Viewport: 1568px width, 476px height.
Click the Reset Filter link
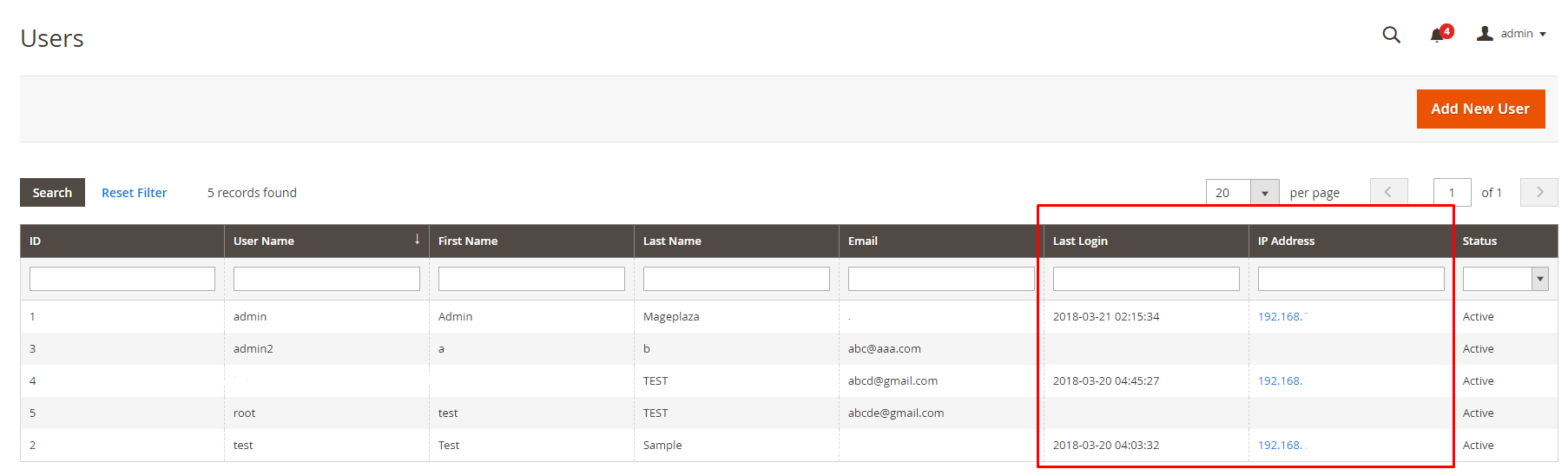point(134,193)
